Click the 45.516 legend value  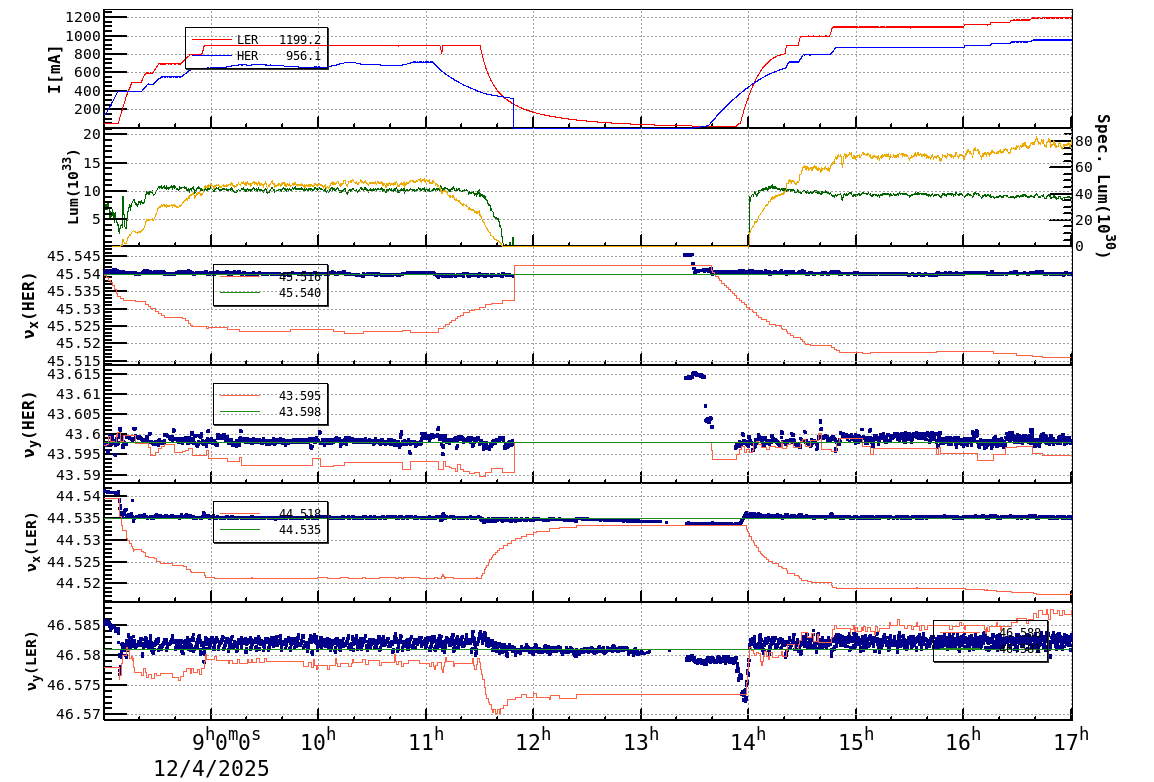(x=300, y=277)
